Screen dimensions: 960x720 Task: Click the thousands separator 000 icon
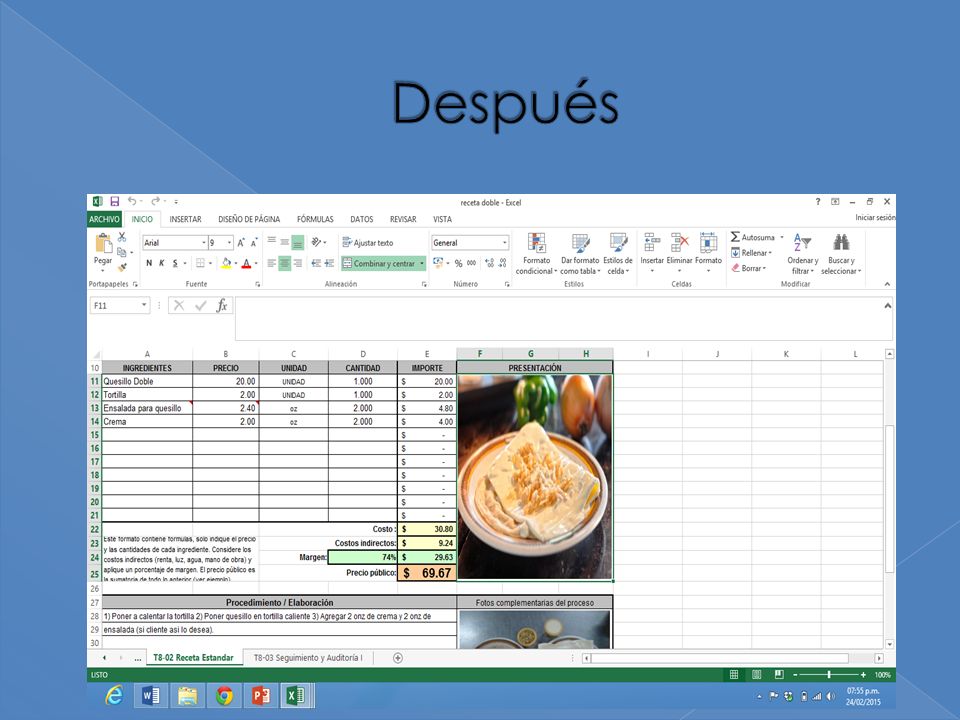click(x=471, y=263)
